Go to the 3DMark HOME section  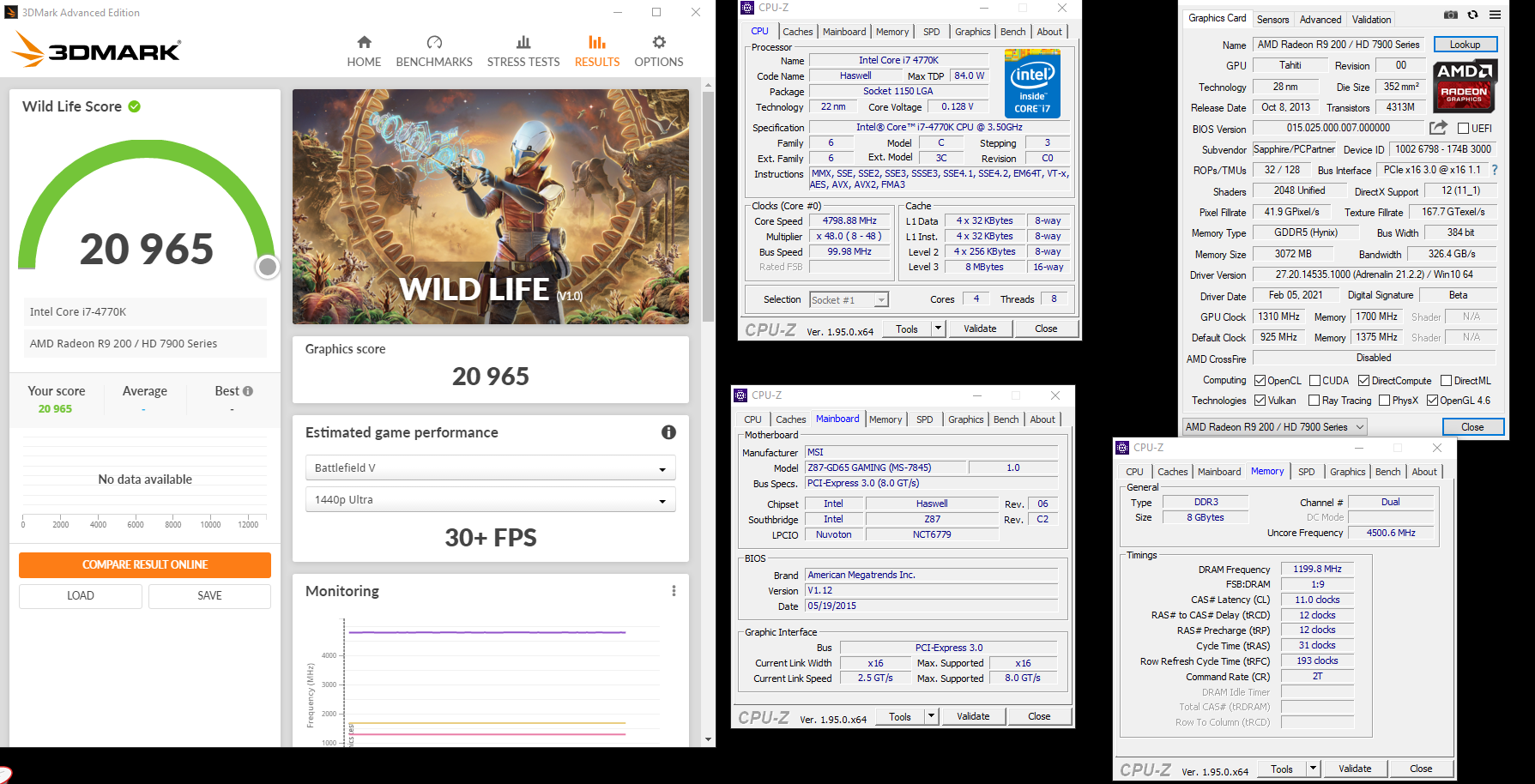[x=364, y=51]
